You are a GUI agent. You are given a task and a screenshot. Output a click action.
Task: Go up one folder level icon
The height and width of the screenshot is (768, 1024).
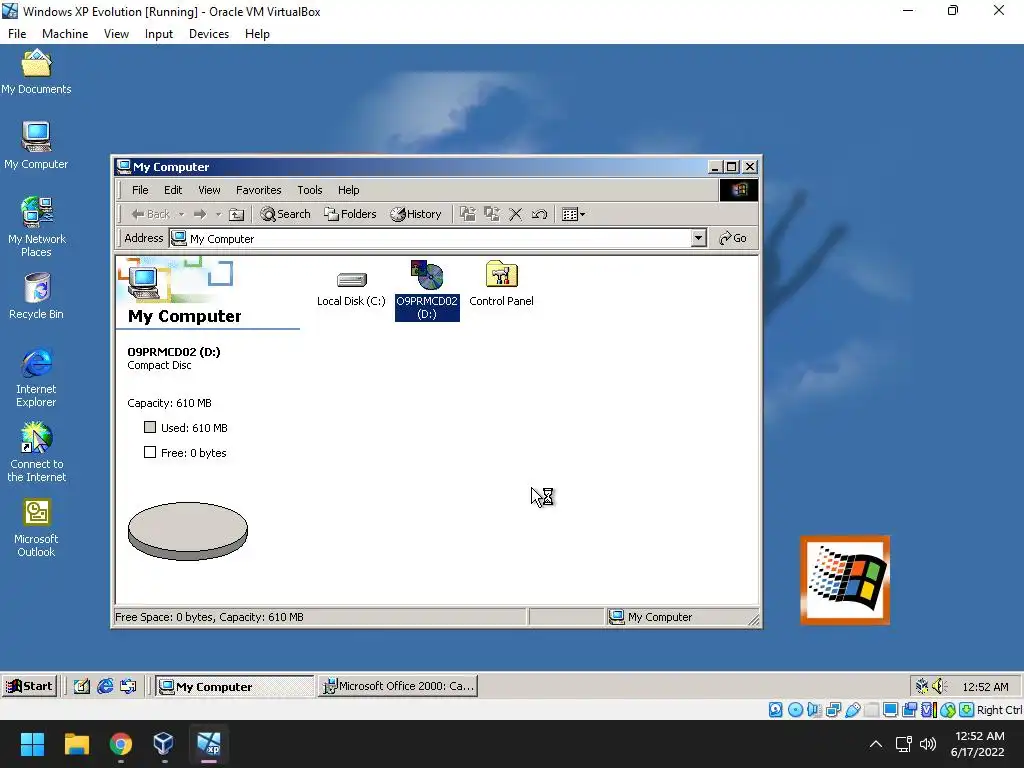tap(237, 214)
